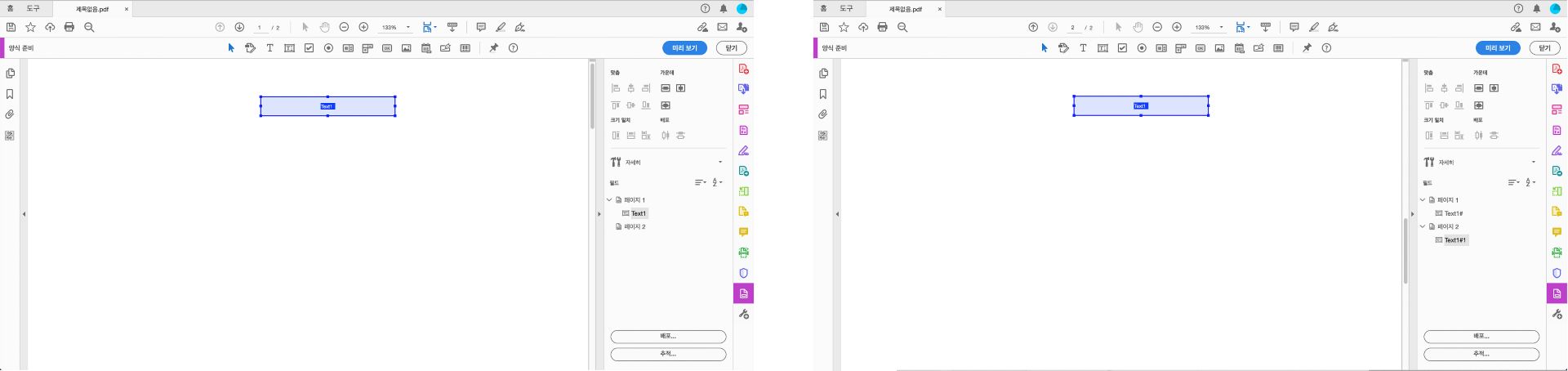The height and width of the screenshot is (371, 1568).
Task: Click the highlighter pen icon in the right window
Action: click(1314, 27)
